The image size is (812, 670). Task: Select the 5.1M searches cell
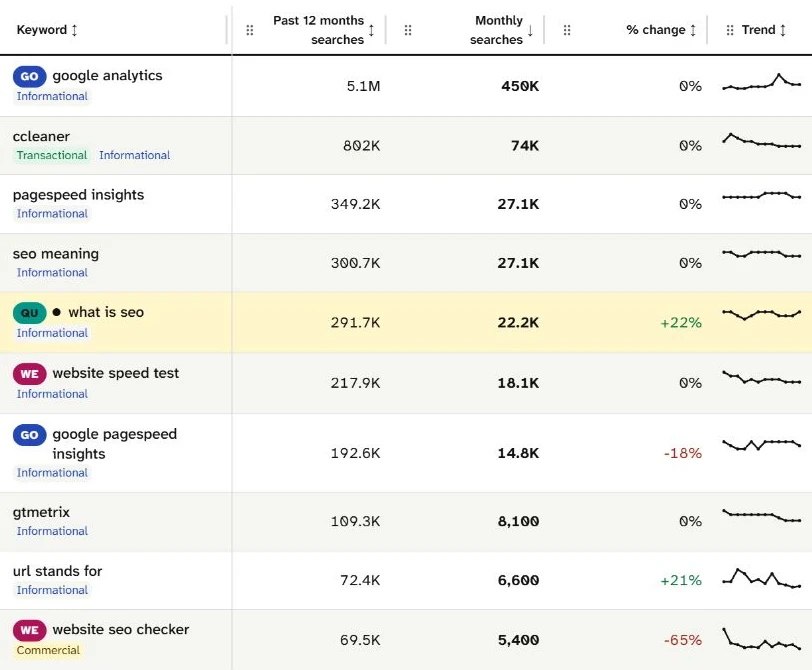pyautogui.click(x=364, y=86)
